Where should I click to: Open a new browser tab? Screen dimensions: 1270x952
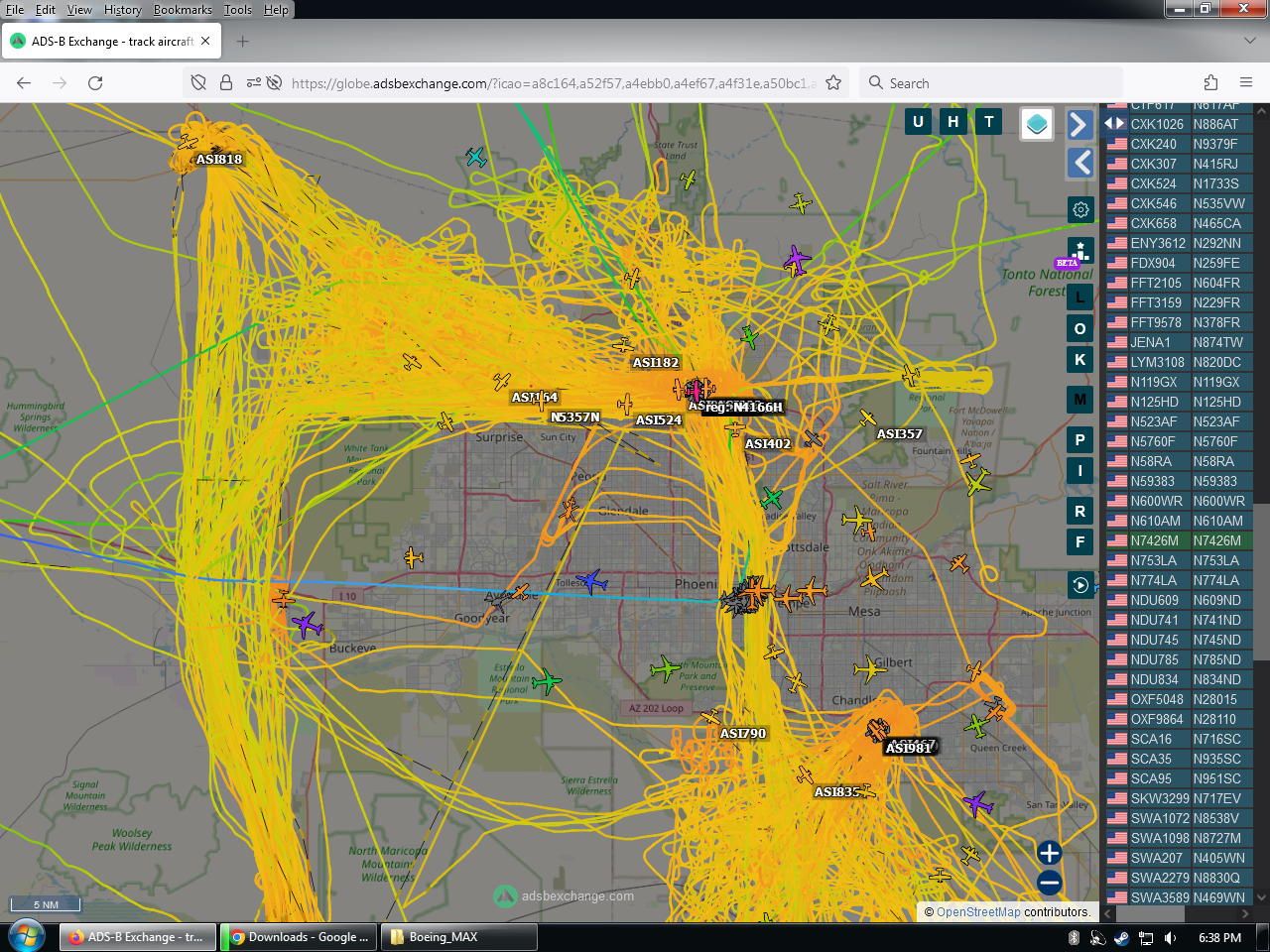pyautogui.click(x=243, y=42)
